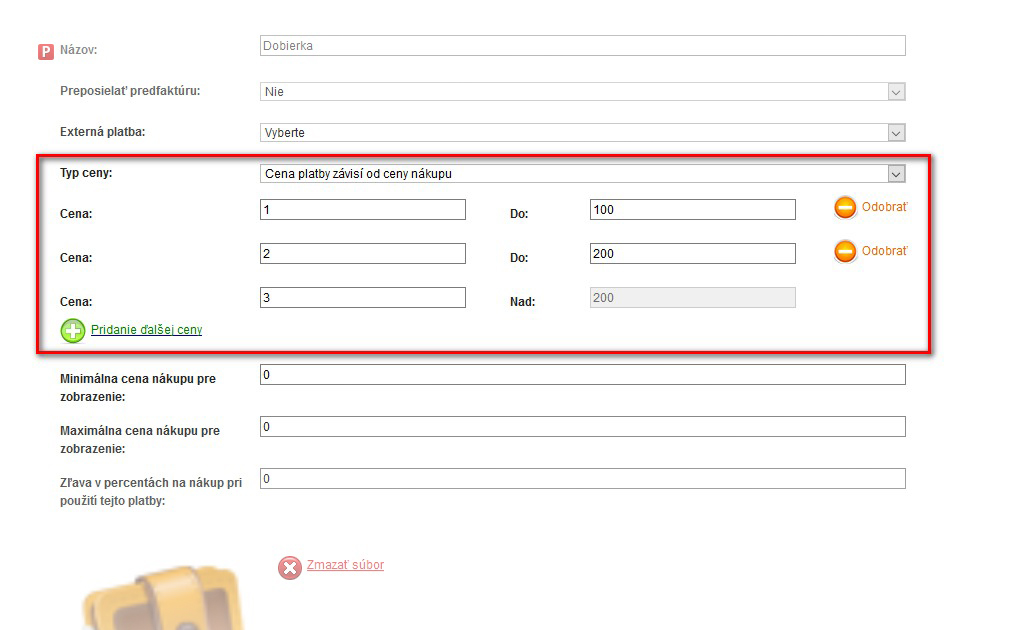Open the Preposielať predfaktúru dropdown
The width and height of the screenshot is (1015, 630).
pos(582,92)
